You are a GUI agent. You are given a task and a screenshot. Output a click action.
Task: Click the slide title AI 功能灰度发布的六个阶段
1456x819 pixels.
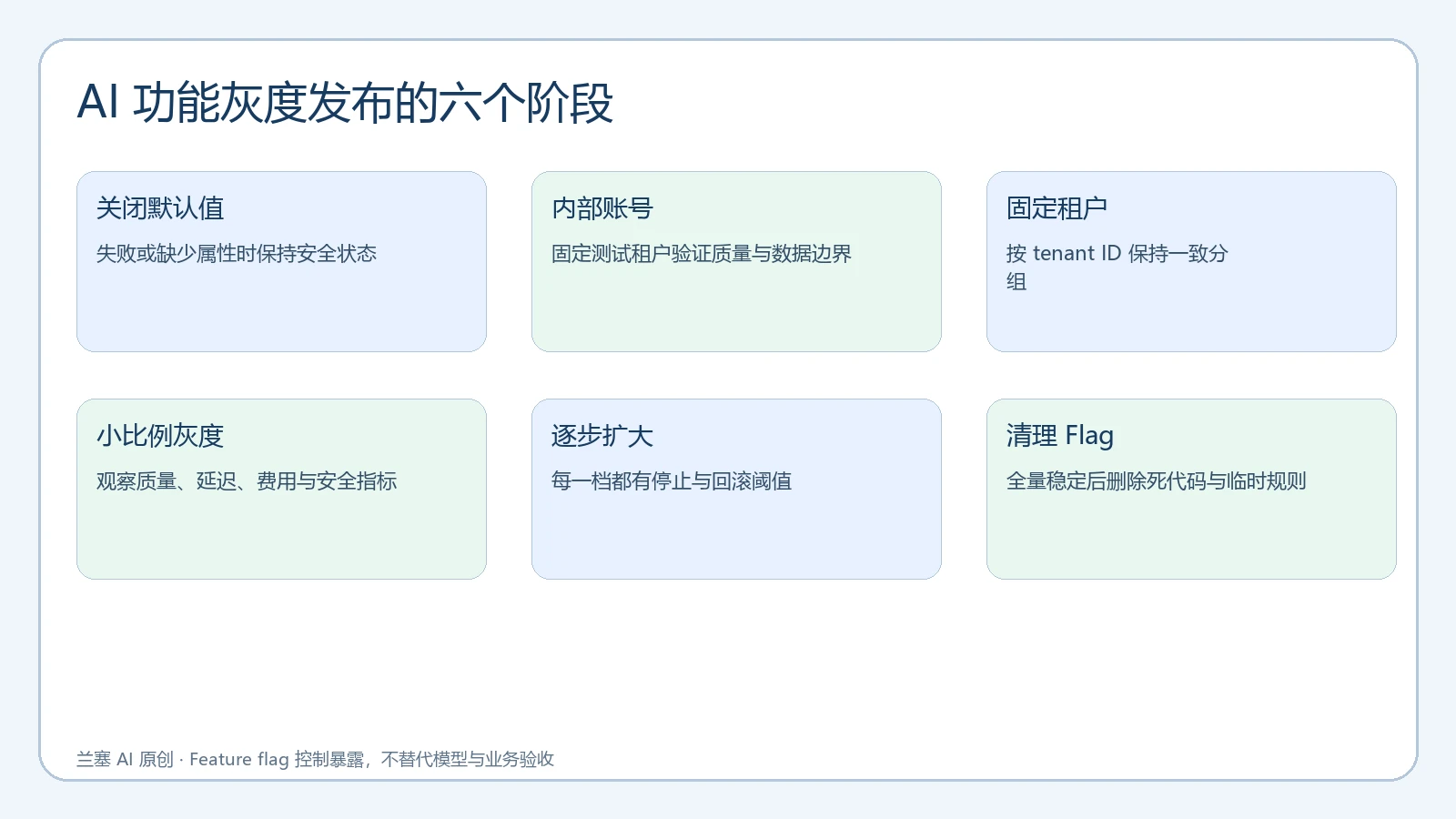345,102
